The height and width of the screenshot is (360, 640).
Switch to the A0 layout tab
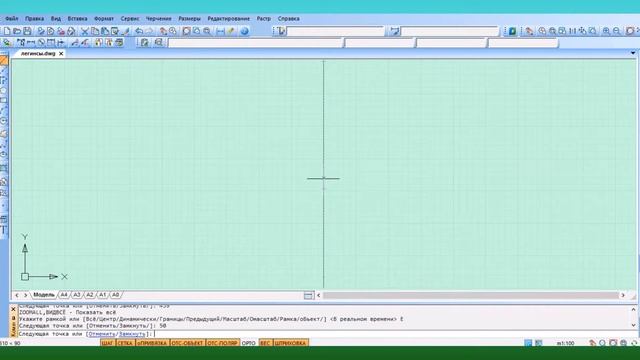[x=116, y=295]
